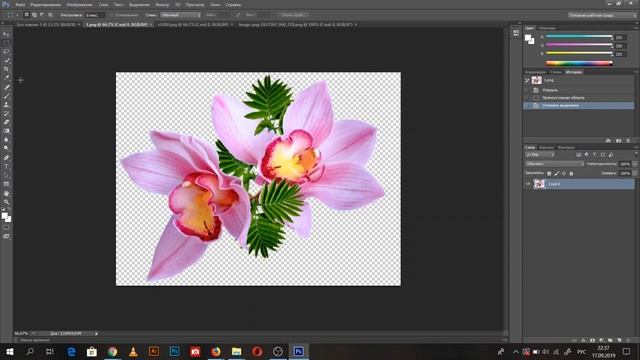
Task: Add layer mask from Layers panel footer
Action: coord(592,340)
